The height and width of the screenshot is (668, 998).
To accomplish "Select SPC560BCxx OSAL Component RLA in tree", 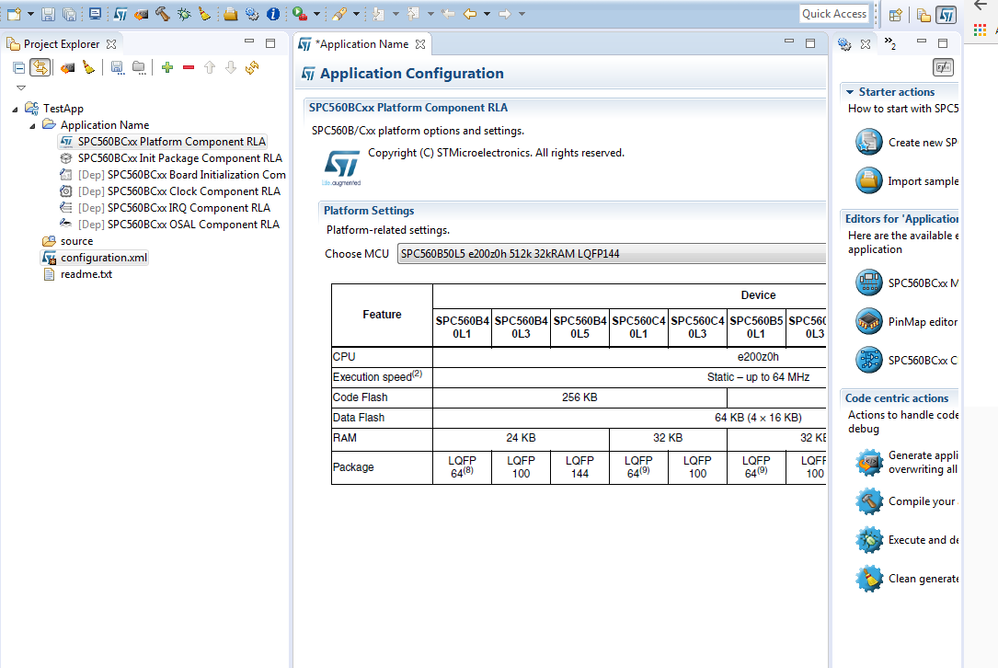I will click(x=178, y=224).
